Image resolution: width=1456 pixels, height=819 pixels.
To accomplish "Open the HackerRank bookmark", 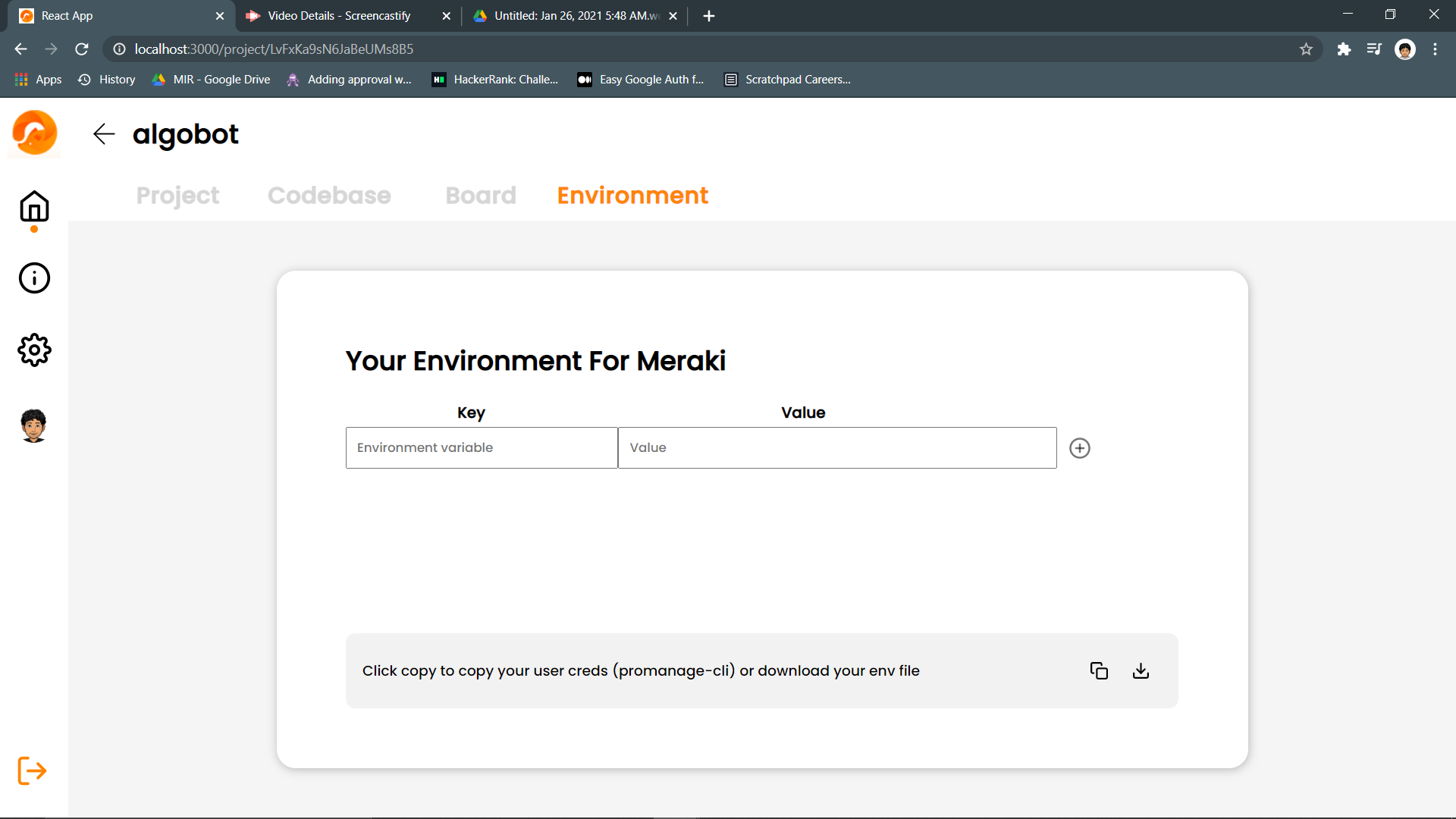I will tap(495, 80).
